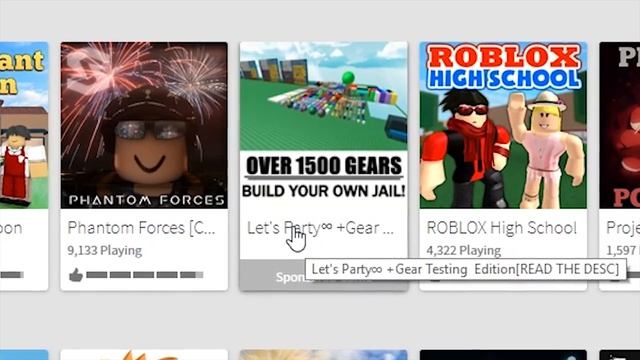Open the partially visible red Project game thumbnail
This screenshot has width=640, height=360.
[x=620, y=125]
